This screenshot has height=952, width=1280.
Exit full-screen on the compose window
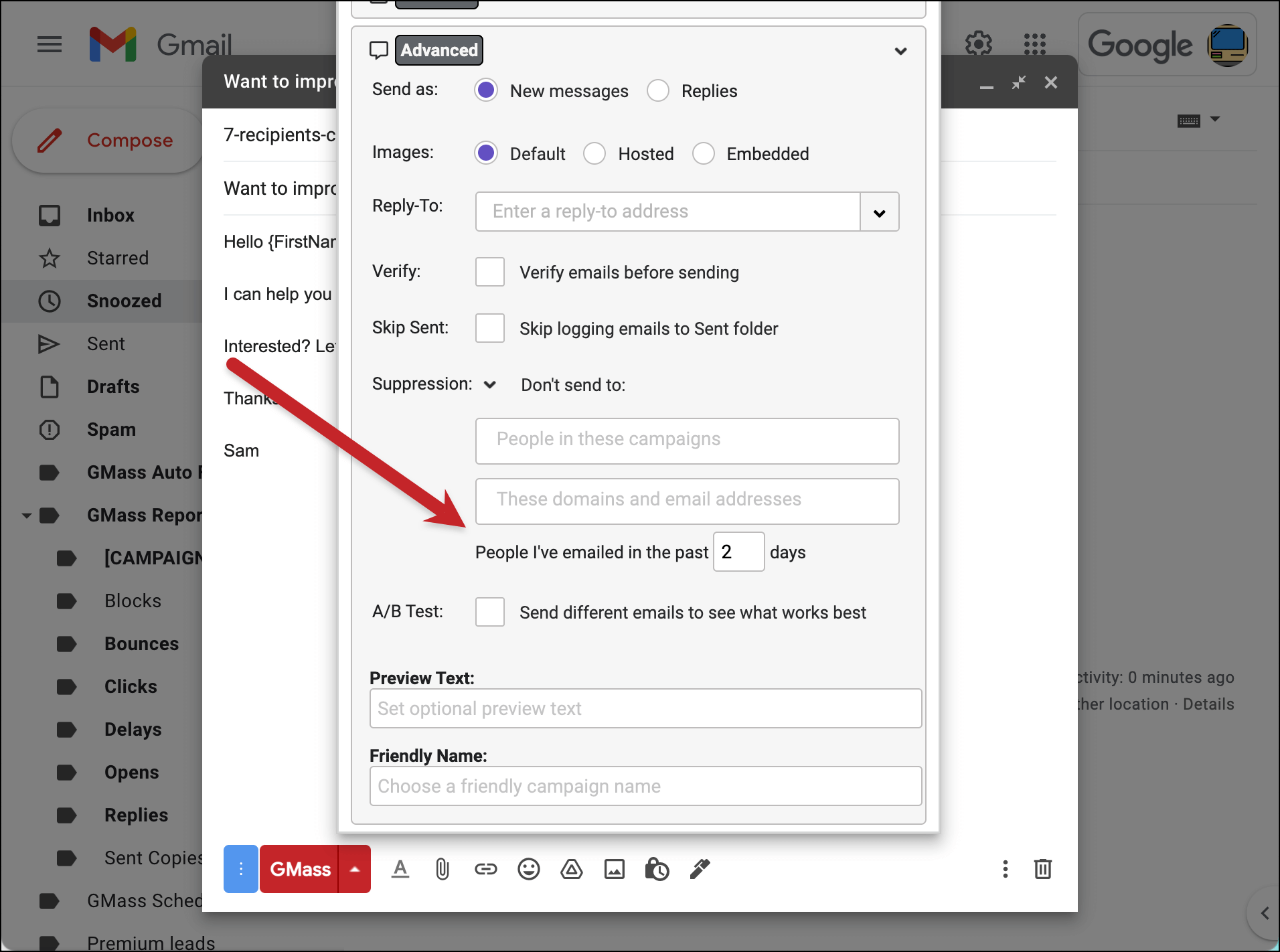(x=1019, y=82)
